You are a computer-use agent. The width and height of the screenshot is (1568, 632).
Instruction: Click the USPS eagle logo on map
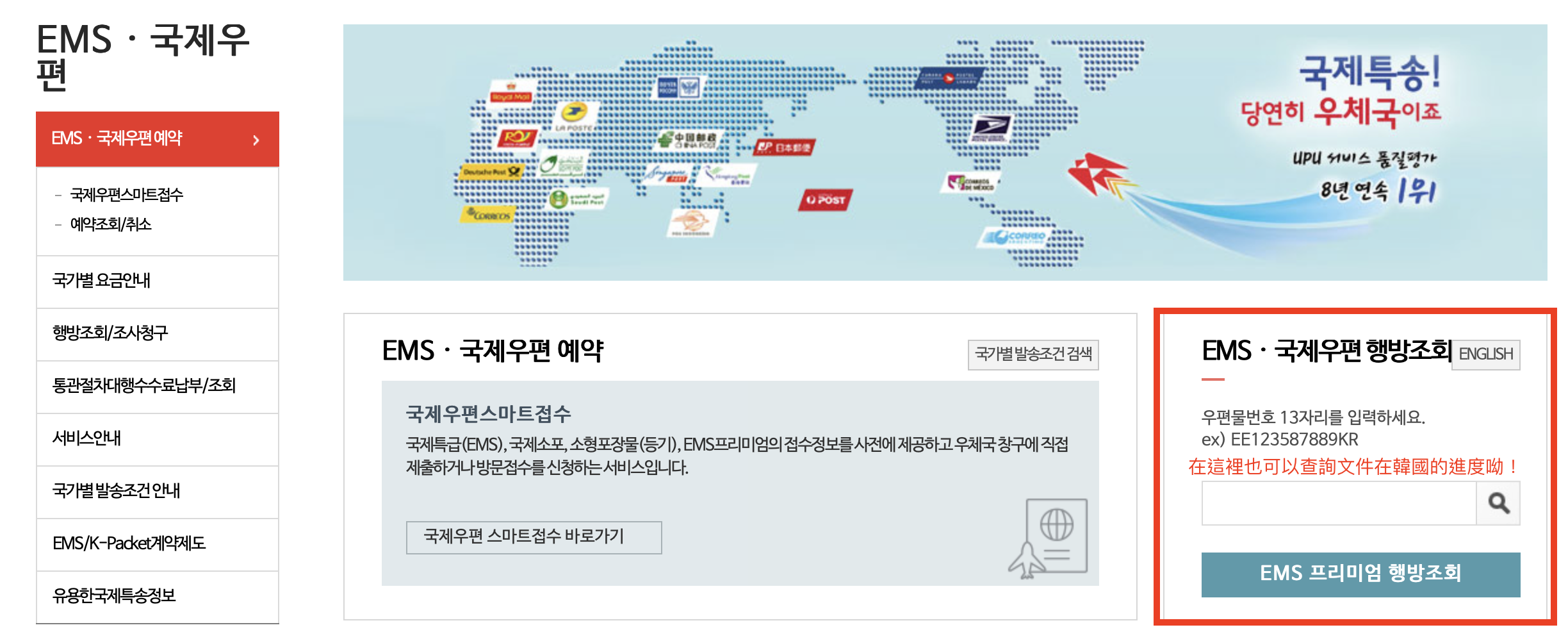pyautogui.click(x=991, y=129)
